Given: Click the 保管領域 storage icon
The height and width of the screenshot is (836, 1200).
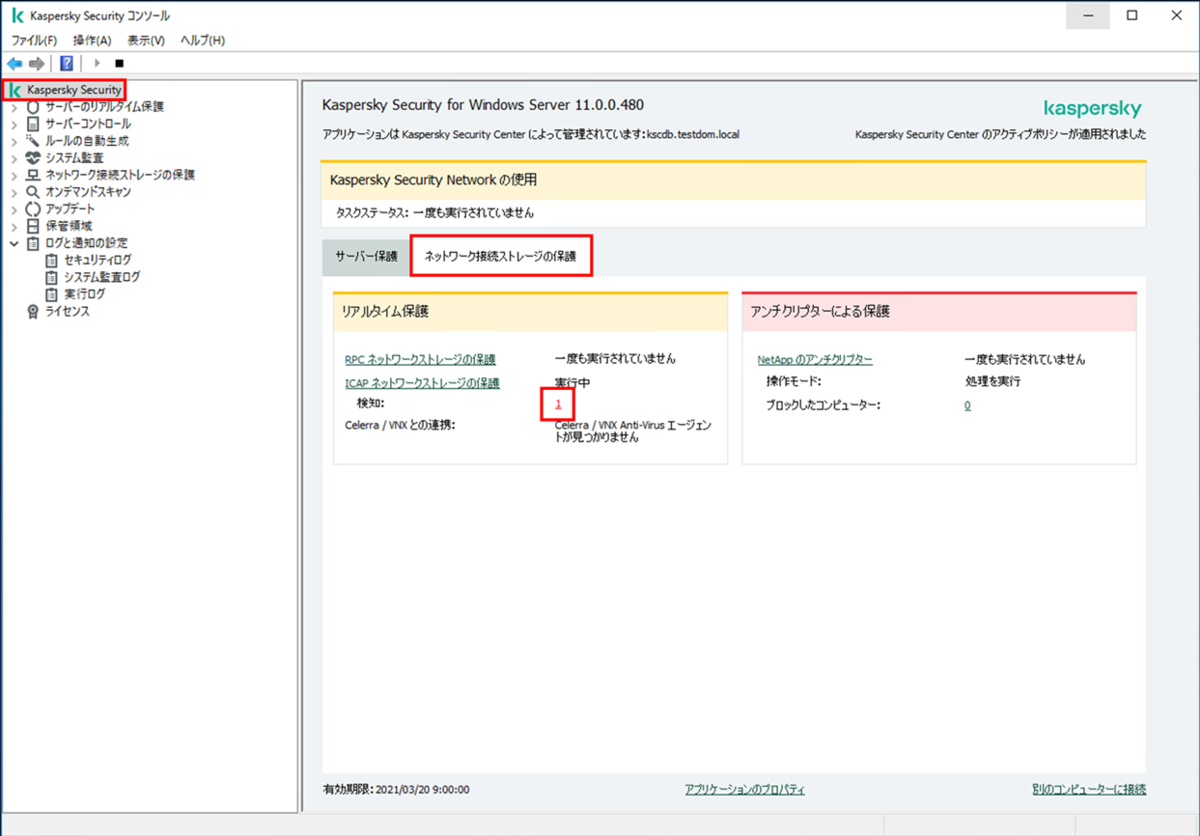Looking at the screenshot, I should tap(33, 226).
